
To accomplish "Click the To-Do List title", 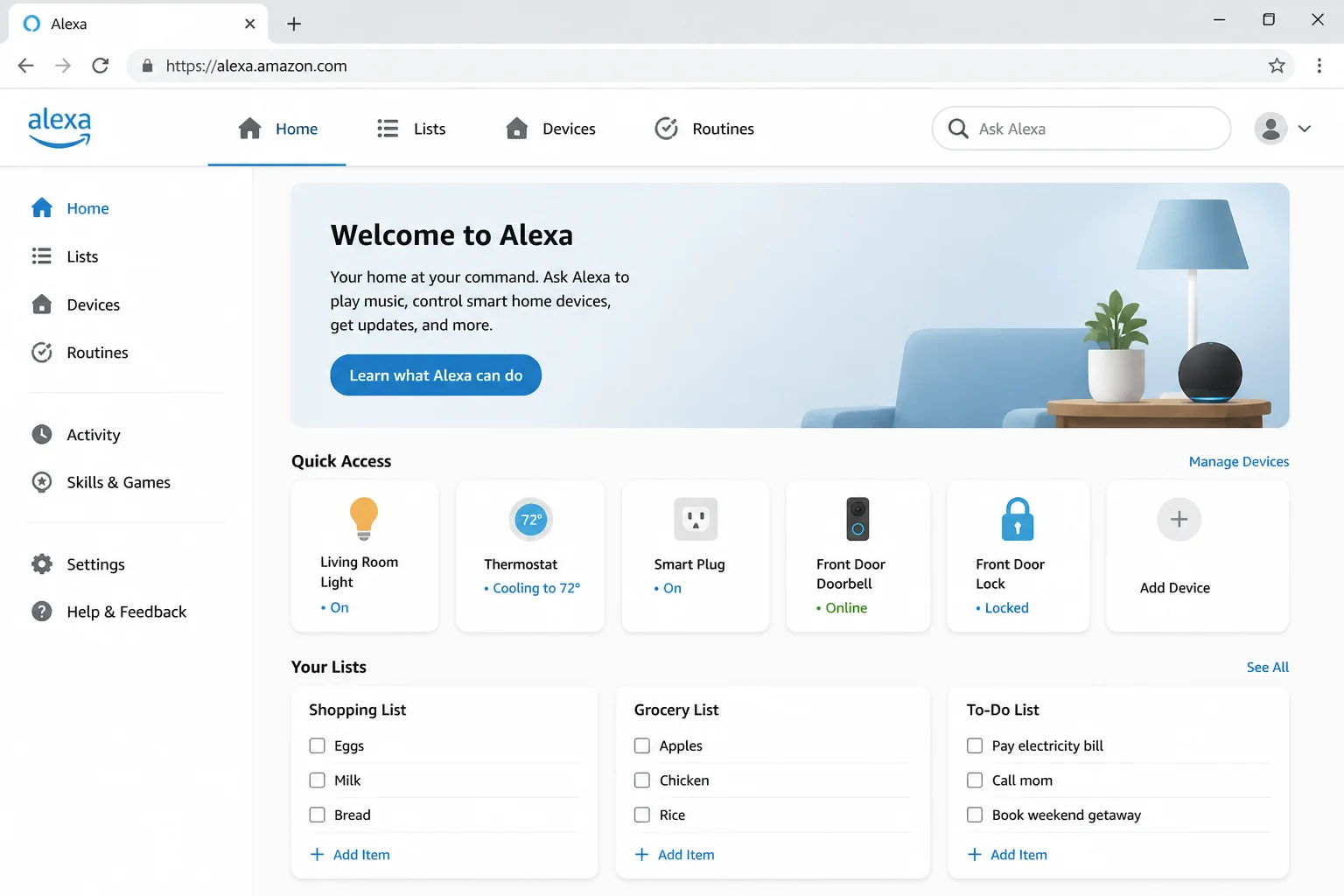I will pyautogui.click(x=1003, y=710).
